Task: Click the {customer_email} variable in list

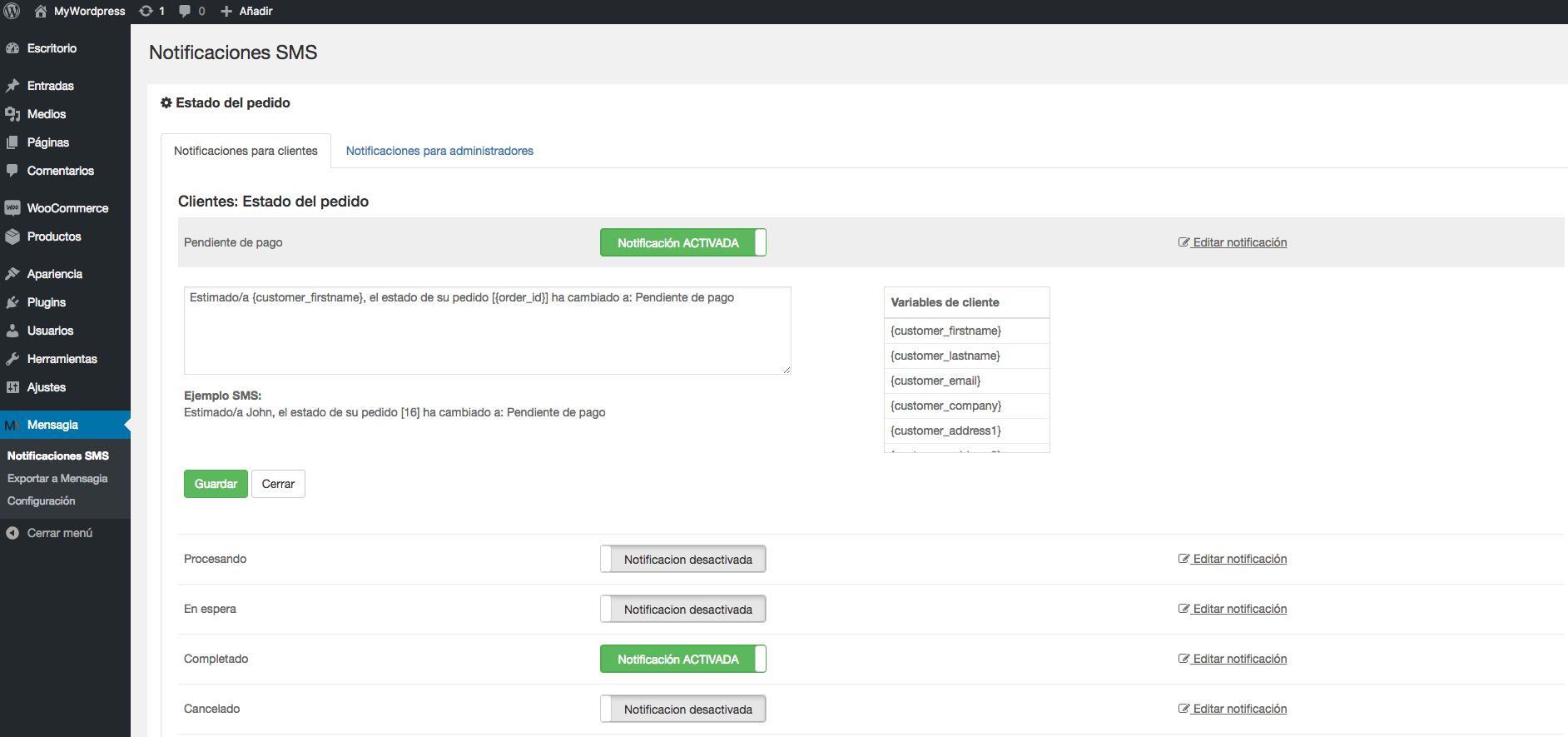Action: click(x=935, y=381)
